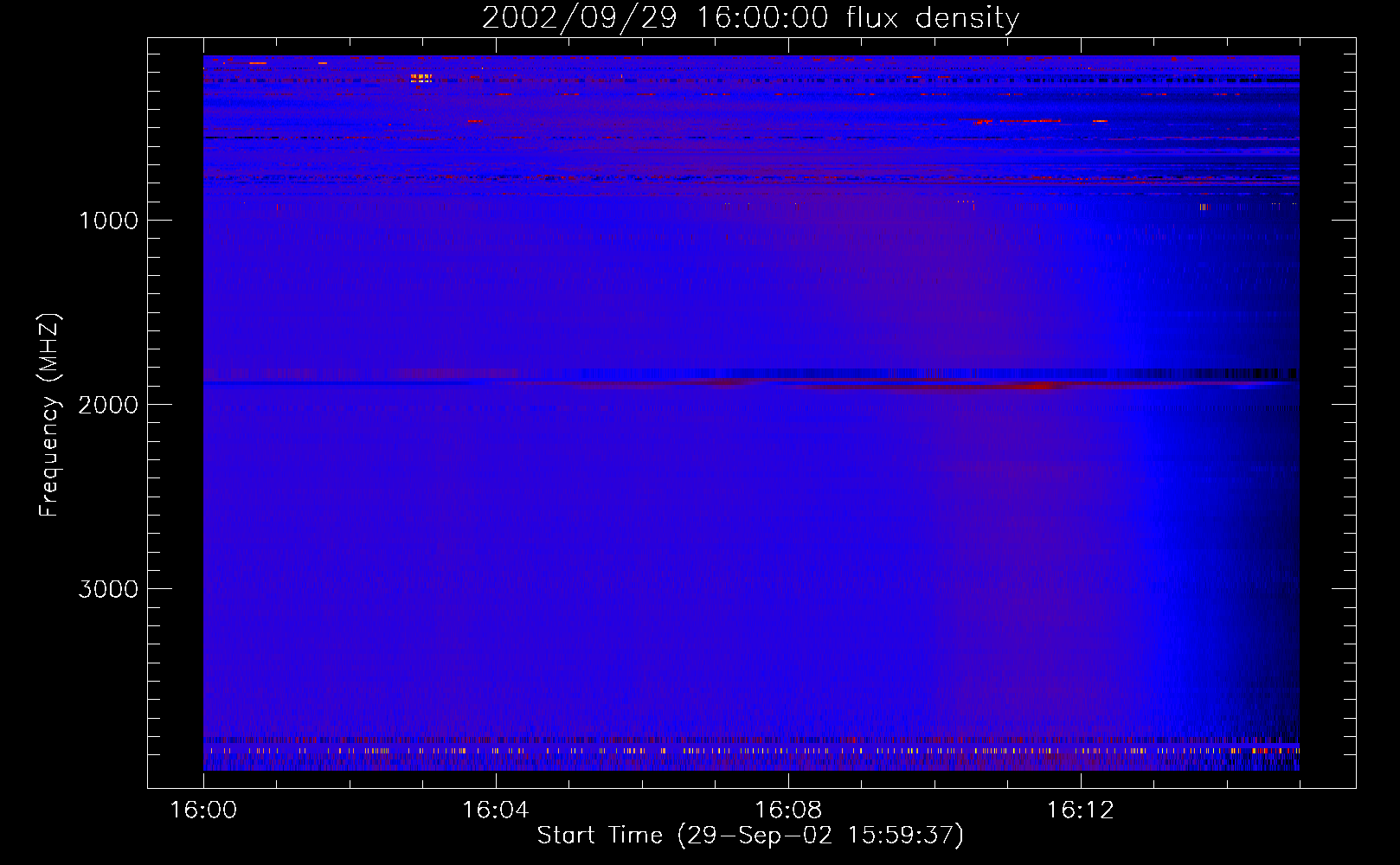Click the yellow burst cluster near 16:03 at top
Viewport: 1400px width, 865px height.
tap(421, 78)
